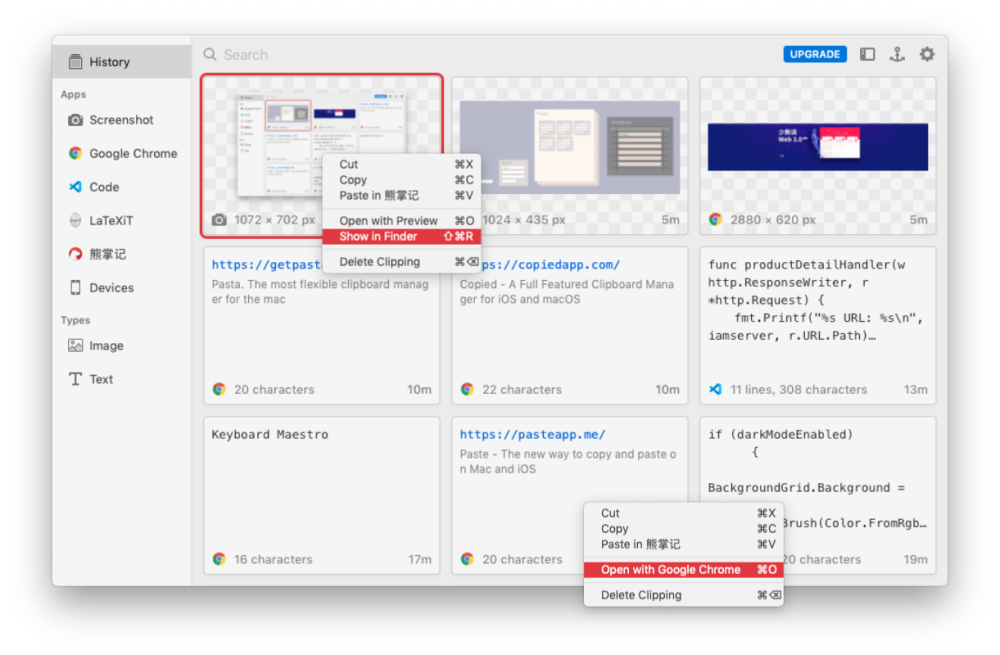
Task: Click the Chrome icon beside 16 characters
Action: [x=219, y=559]
